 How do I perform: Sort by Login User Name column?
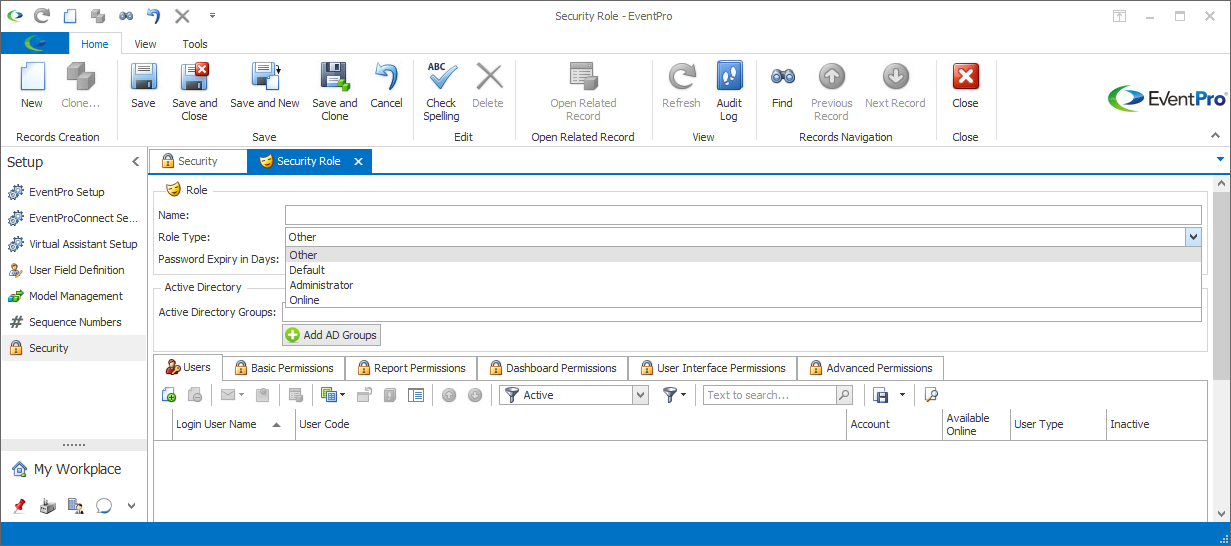232,424
